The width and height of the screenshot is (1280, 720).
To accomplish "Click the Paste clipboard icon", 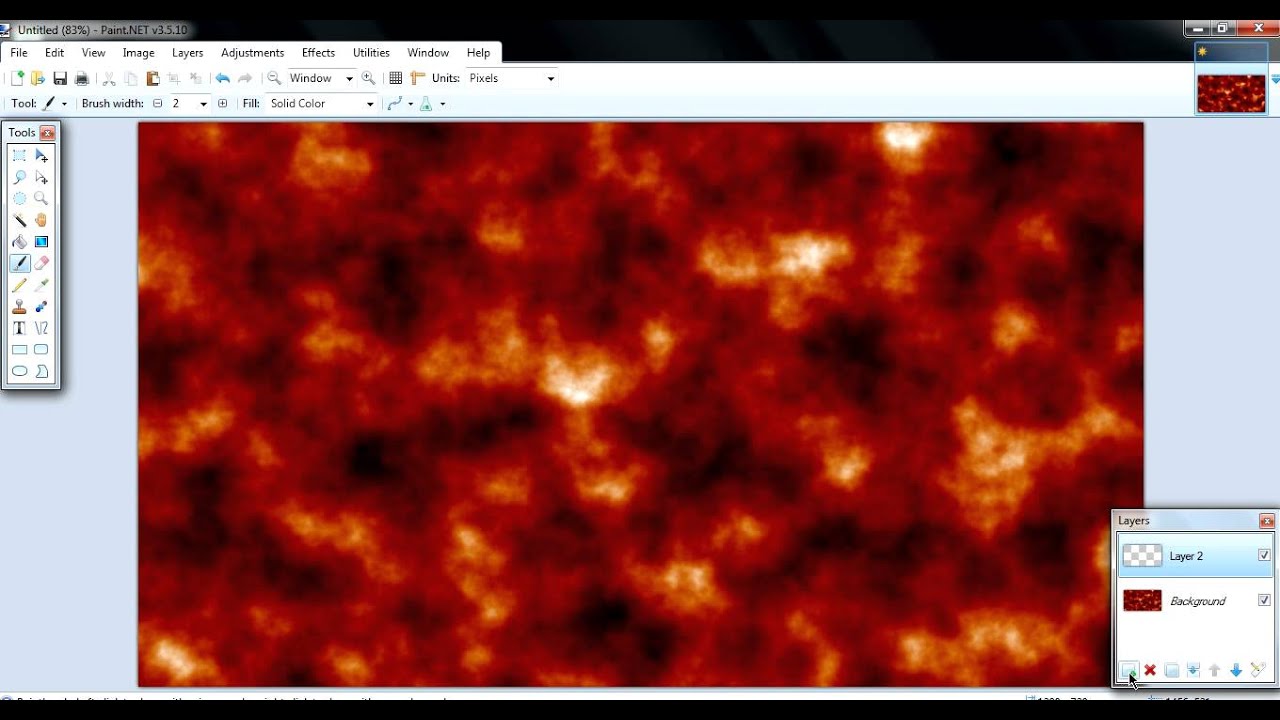I will point(153,78).
